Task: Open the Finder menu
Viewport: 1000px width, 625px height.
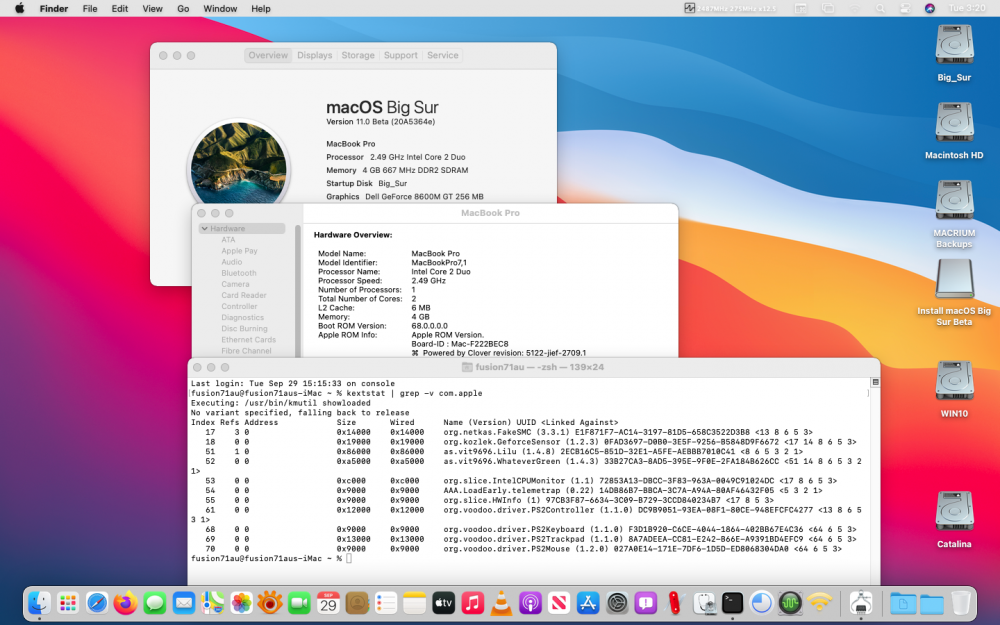Action: [54, 8]
